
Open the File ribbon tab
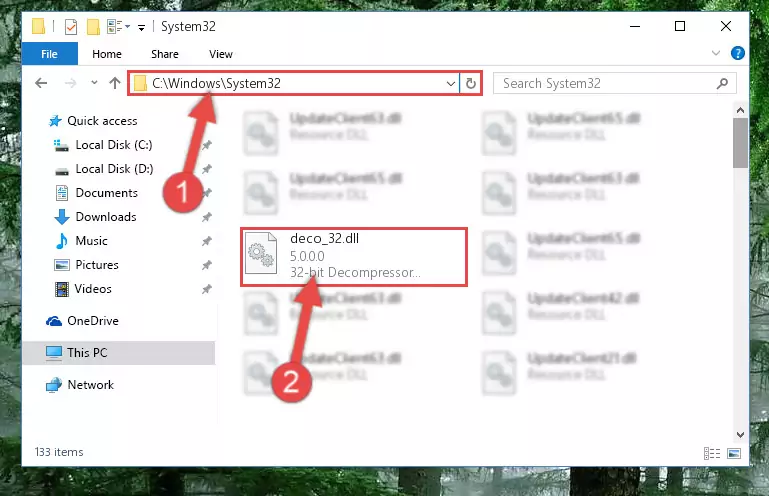point(50,53)
